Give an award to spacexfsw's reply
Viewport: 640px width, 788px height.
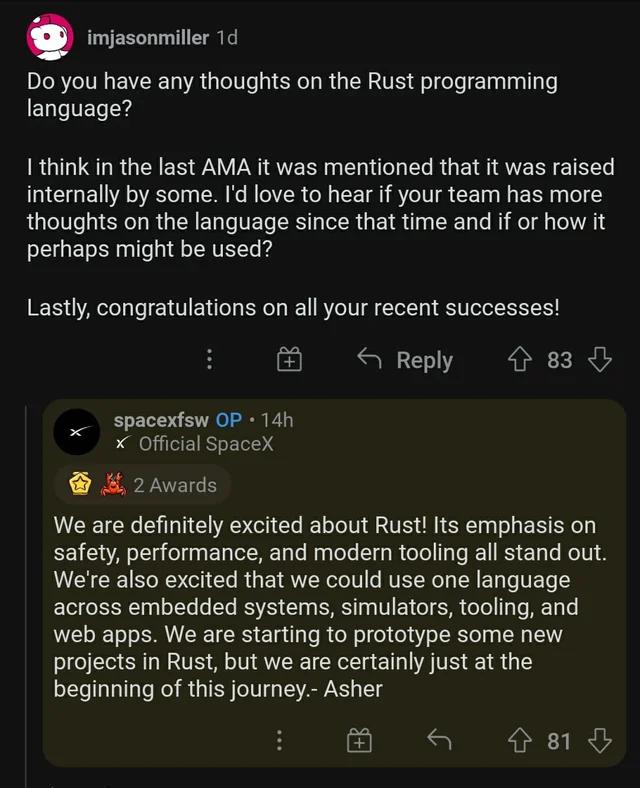[x=358, y=740]
